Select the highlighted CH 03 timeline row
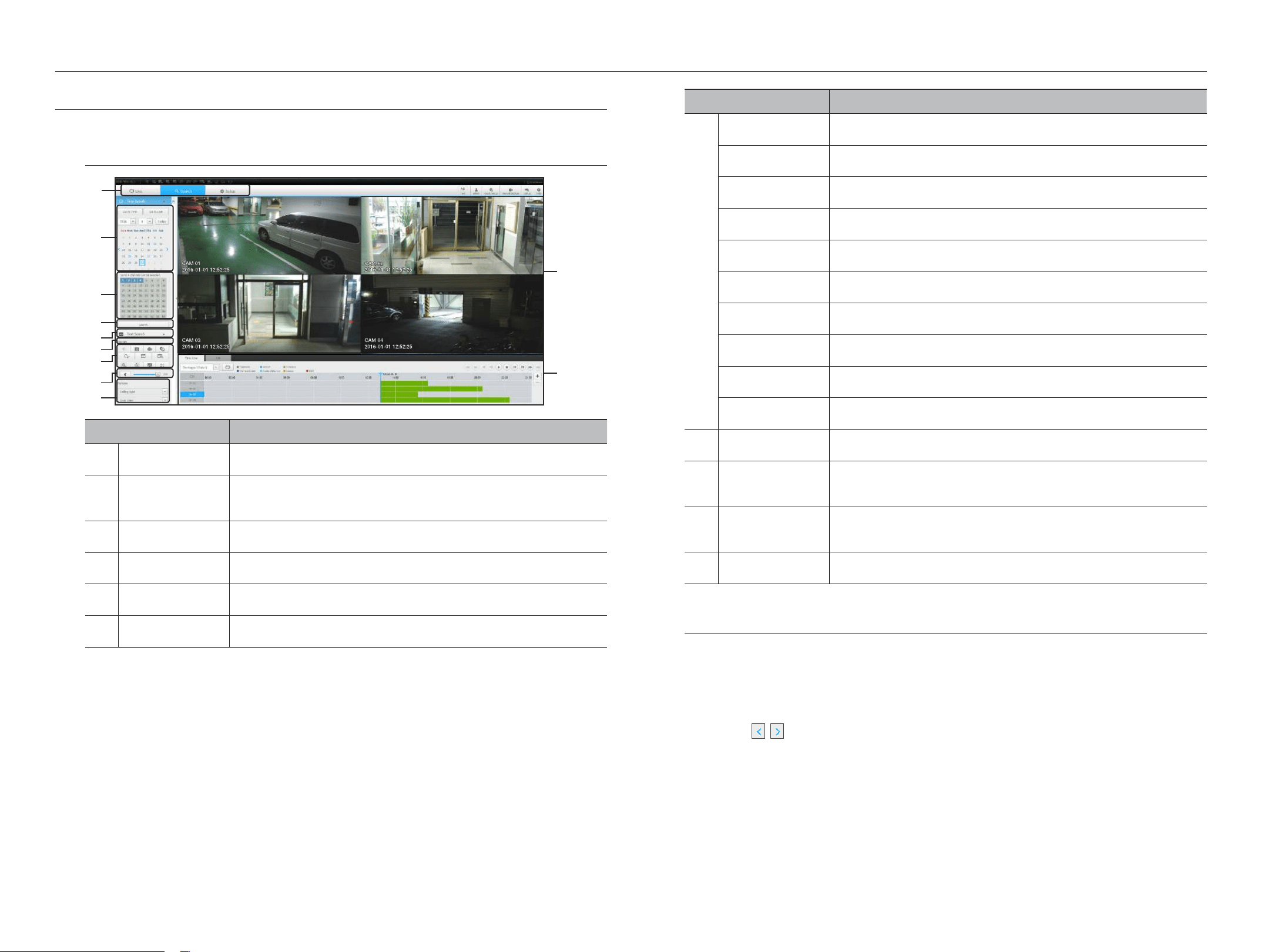This screenshot has width=1274, height=952. (192, 394)
